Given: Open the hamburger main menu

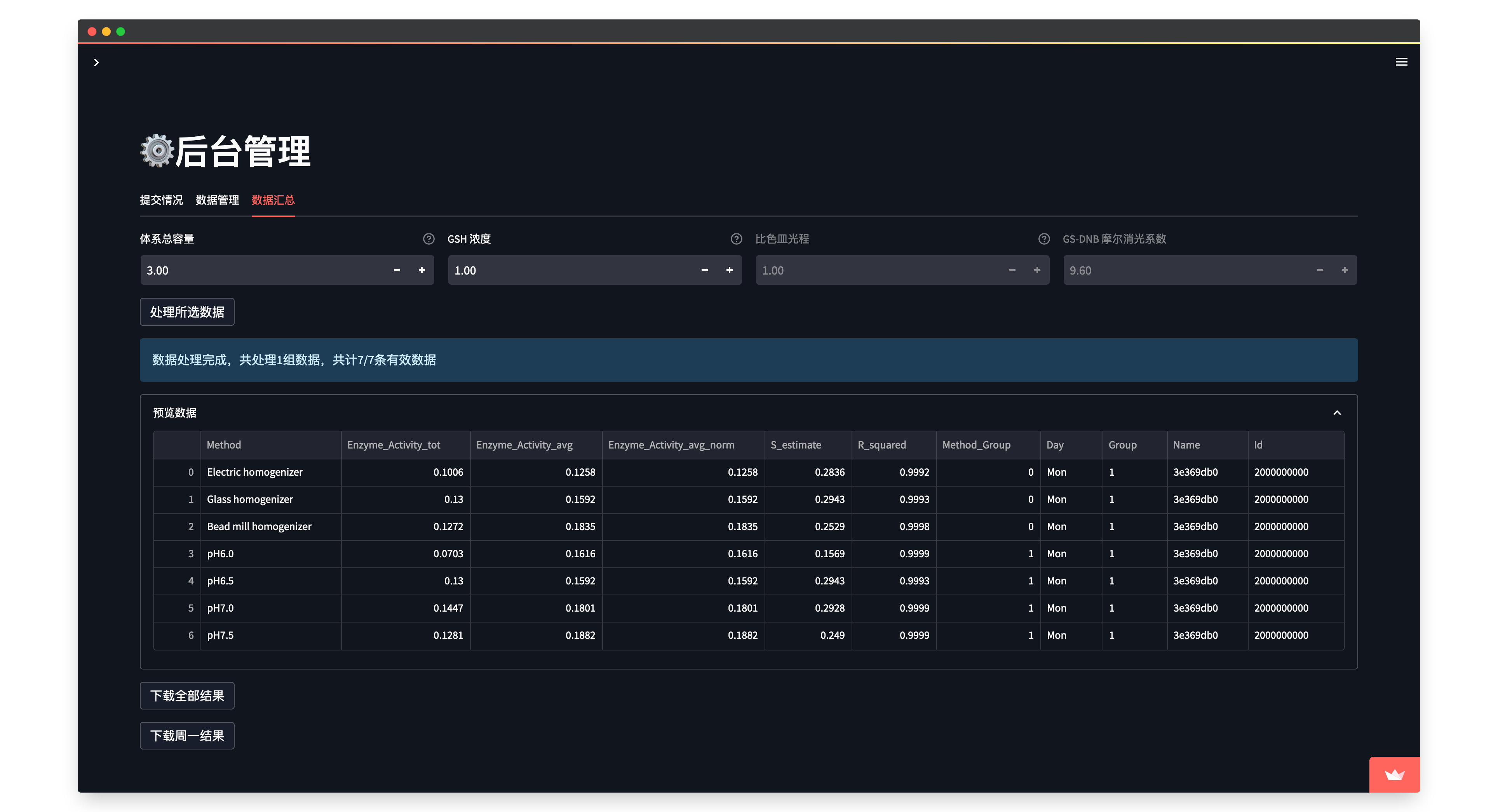Looking at the screenshot, I should click(1401, 62).
